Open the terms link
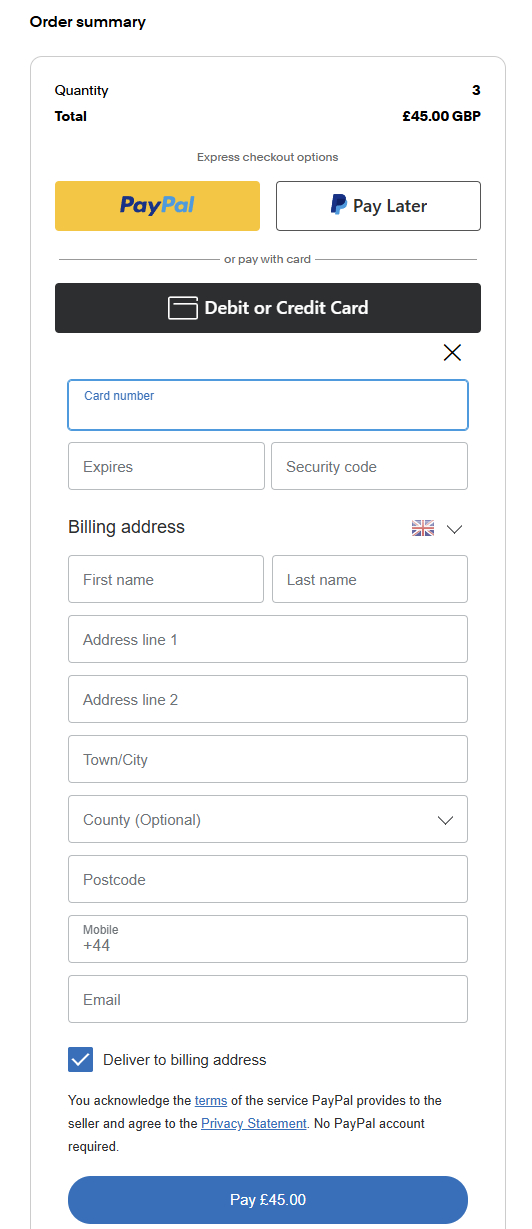 [211, 1100]
